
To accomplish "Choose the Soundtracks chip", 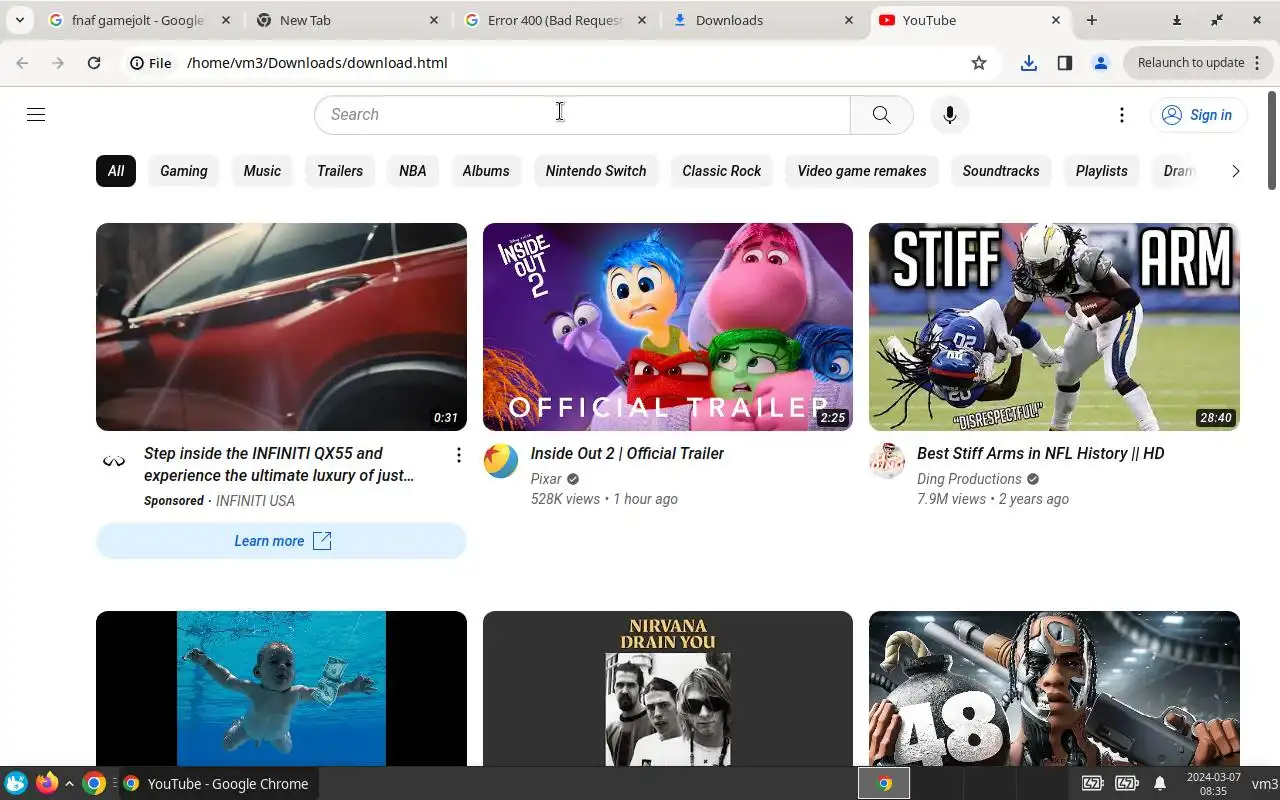I will point(1001,171).
